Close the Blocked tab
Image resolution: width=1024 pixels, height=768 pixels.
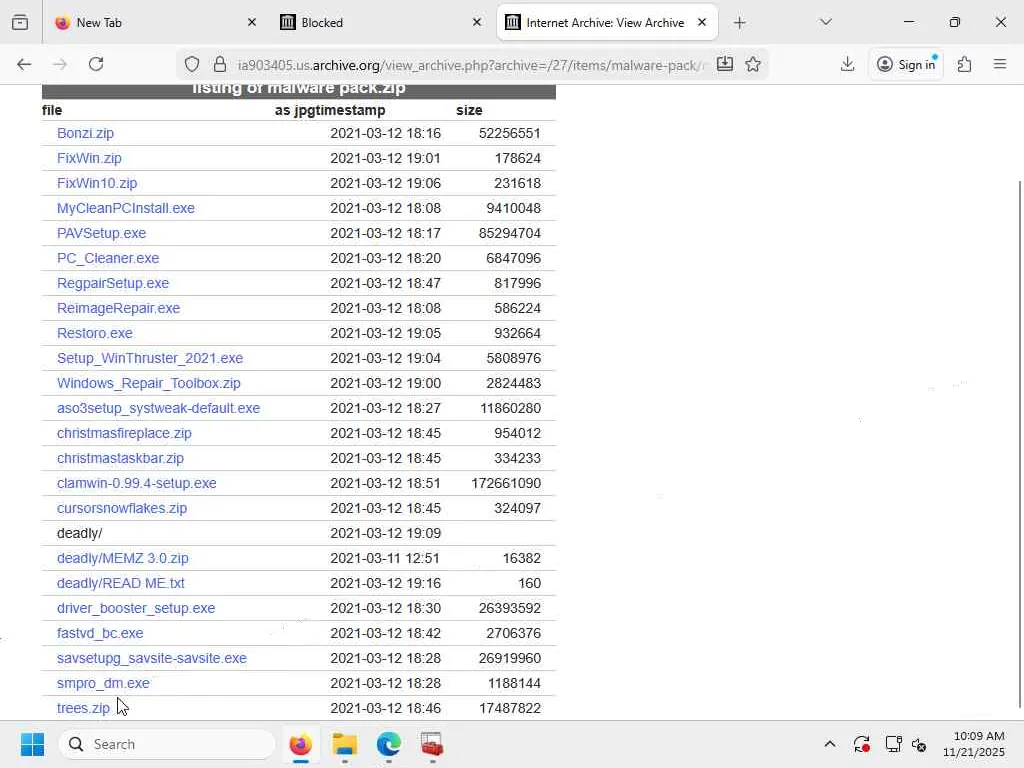click(x=477, y=22)
